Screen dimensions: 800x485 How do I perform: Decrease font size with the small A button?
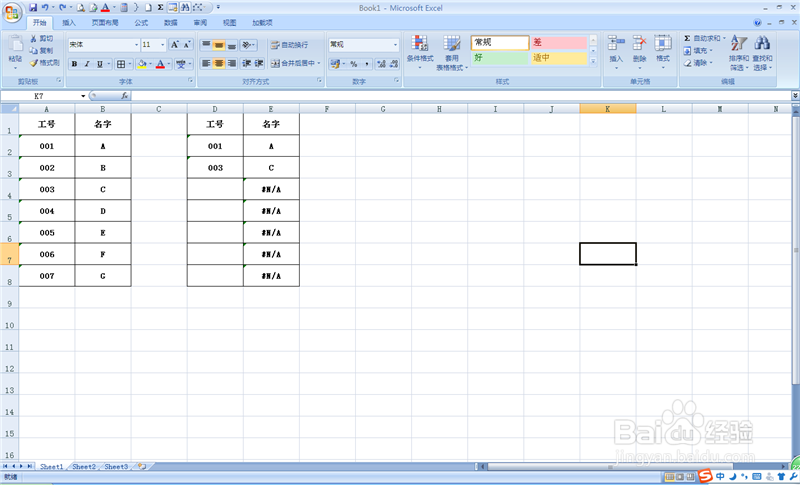pyautogui.click(x=187, y=45)
